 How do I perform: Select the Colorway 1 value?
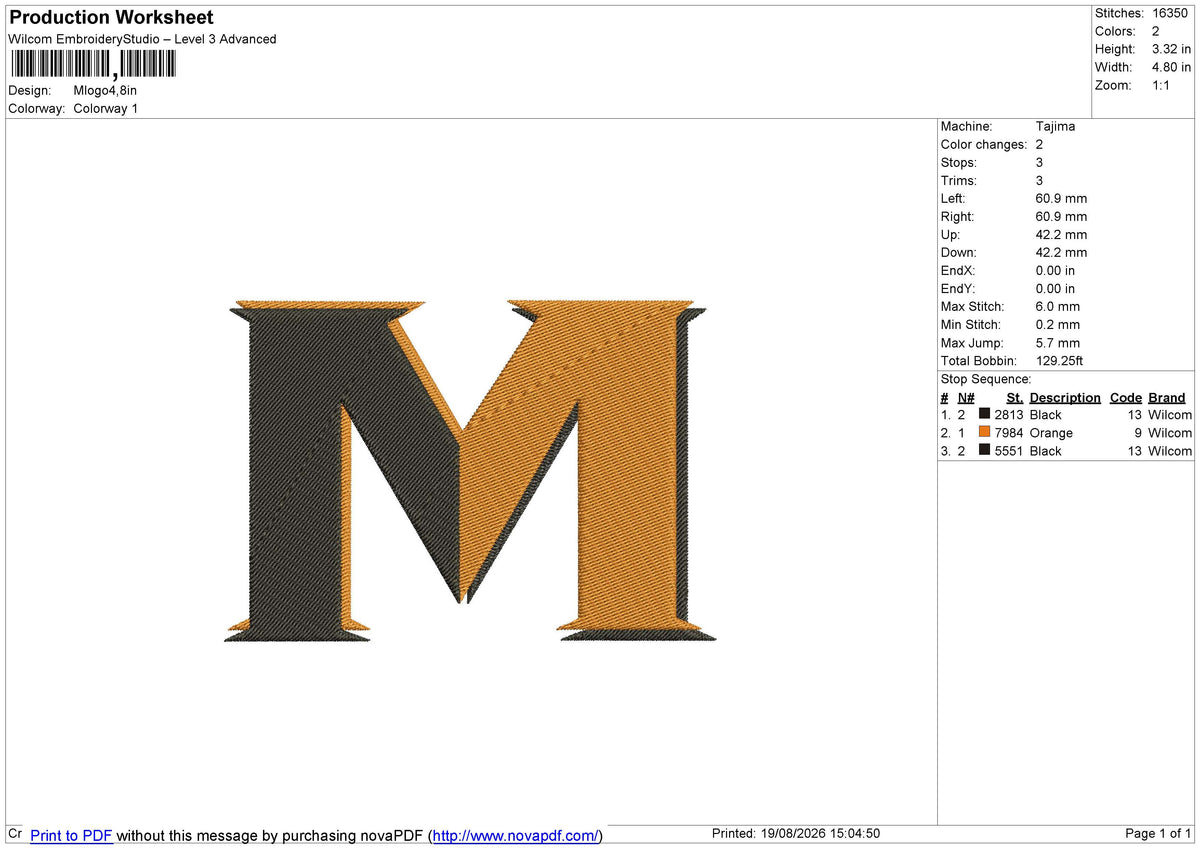106,108
